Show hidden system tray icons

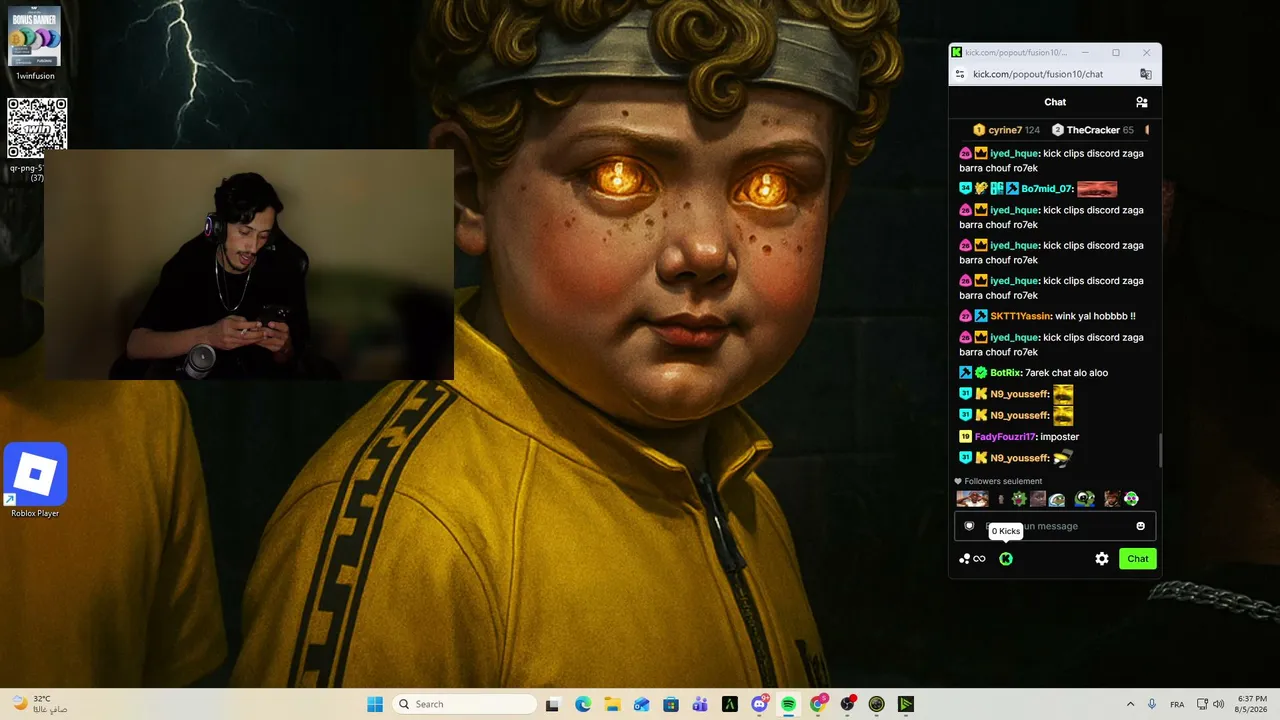click(1130, 704)
